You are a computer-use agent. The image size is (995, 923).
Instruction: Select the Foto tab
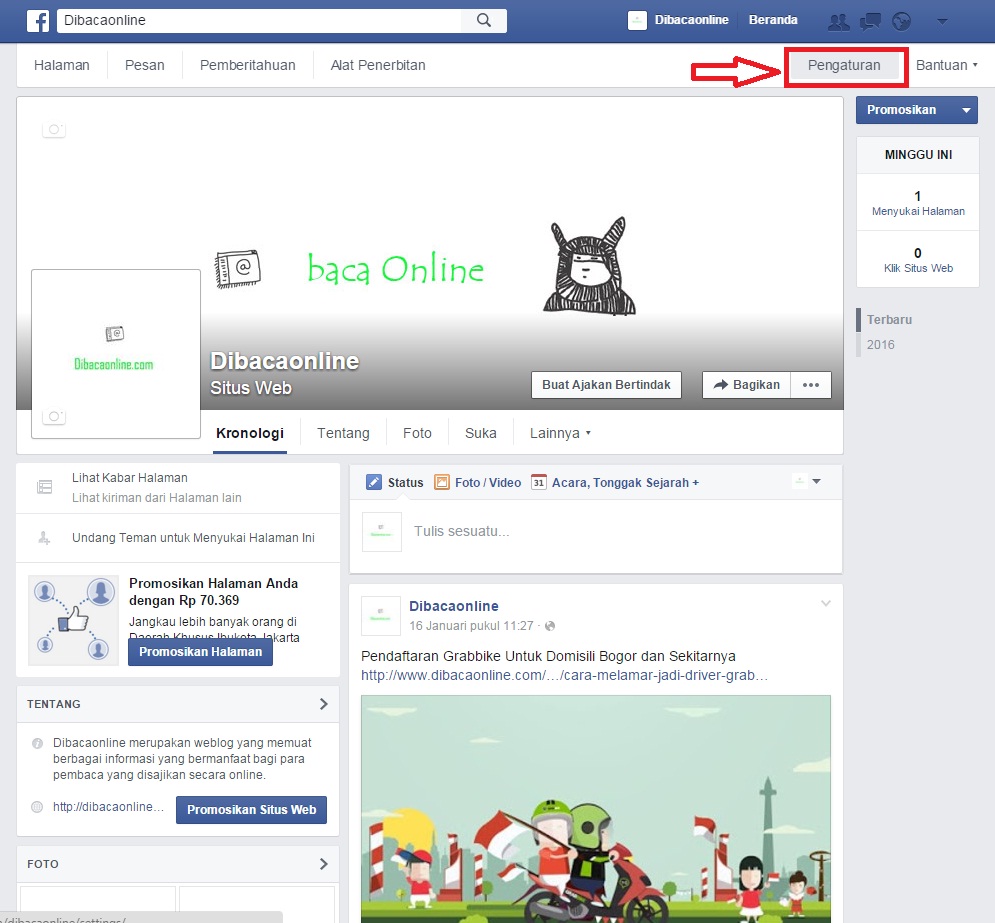click(x=417, y=433)
